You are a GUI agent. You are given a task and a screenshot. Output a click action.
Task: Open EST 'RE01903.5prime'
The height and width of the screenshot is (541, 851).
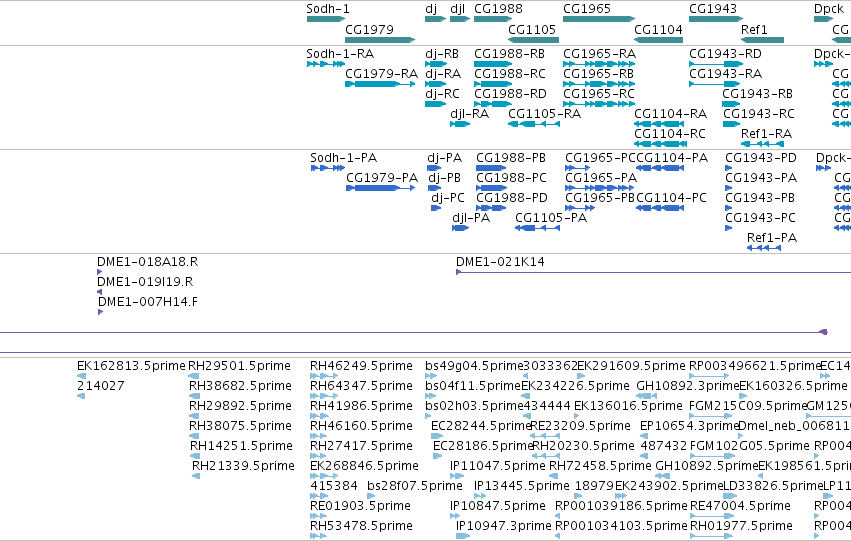360,506
